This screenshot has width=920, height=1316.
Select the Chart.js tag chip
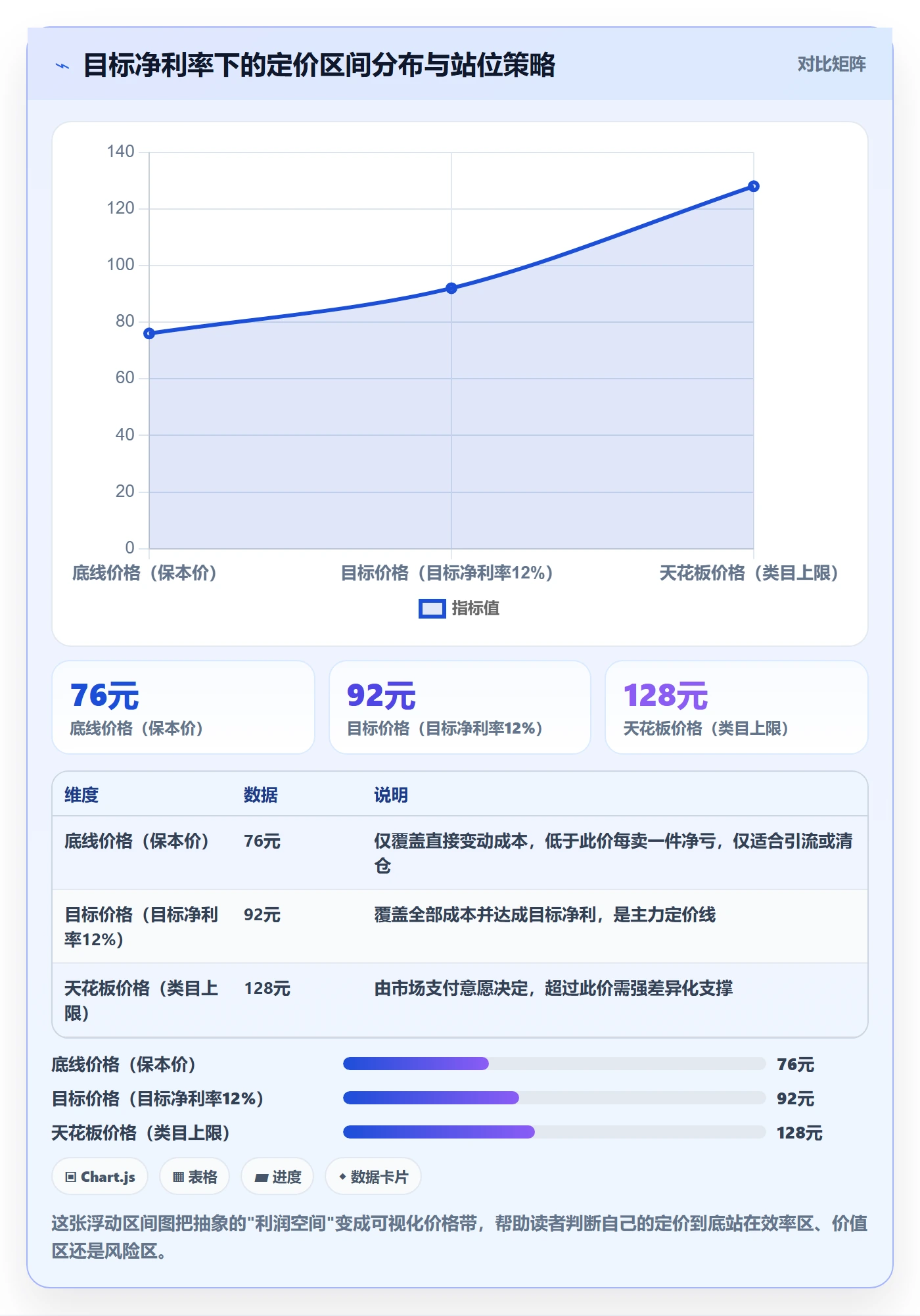pyautogui.click(x=100, y=1177)
